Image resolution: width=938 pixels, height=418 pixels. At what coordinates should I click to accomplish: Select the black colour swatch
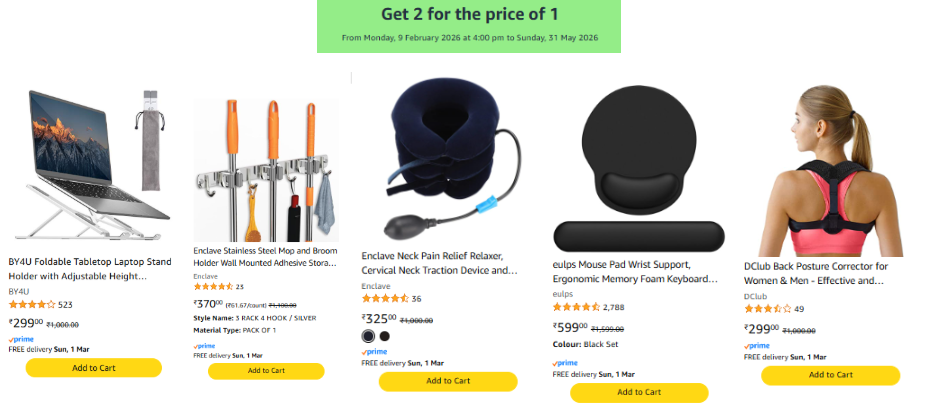[x=385, y=336]
